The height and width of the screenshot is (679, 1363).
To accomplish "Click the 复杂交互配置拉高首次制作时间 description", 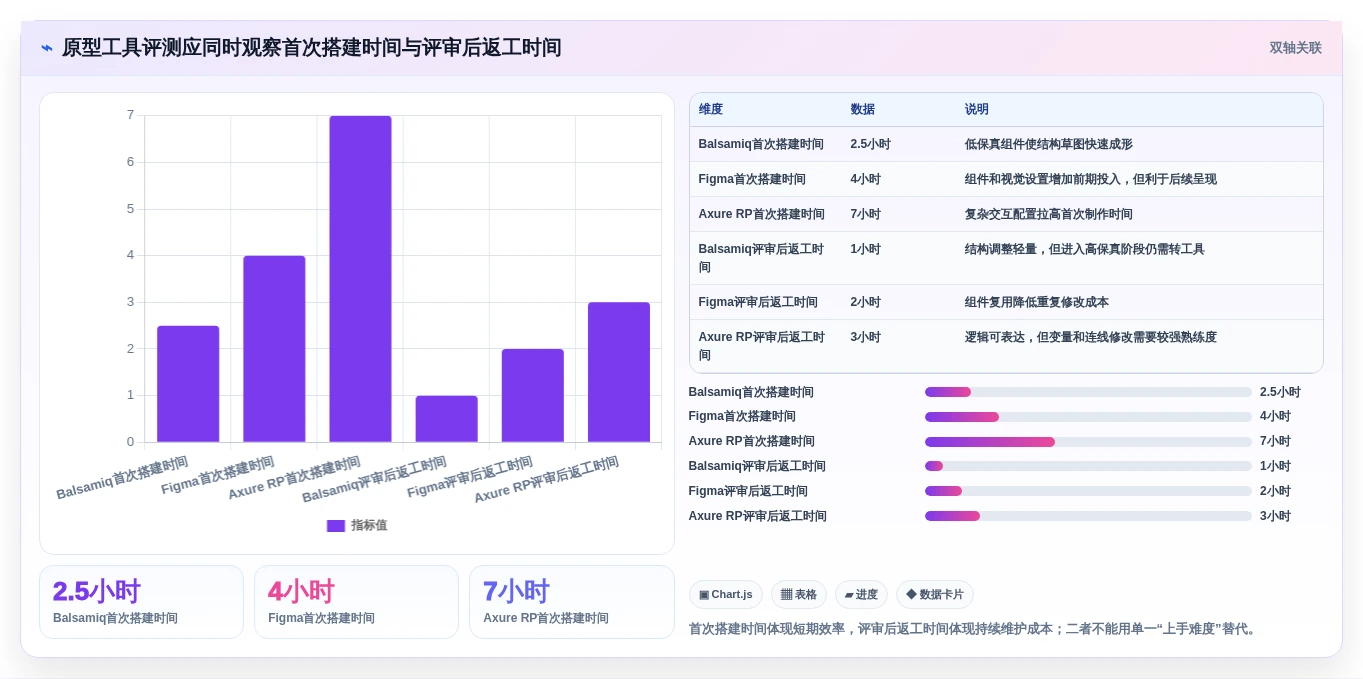I will 1048,214.
